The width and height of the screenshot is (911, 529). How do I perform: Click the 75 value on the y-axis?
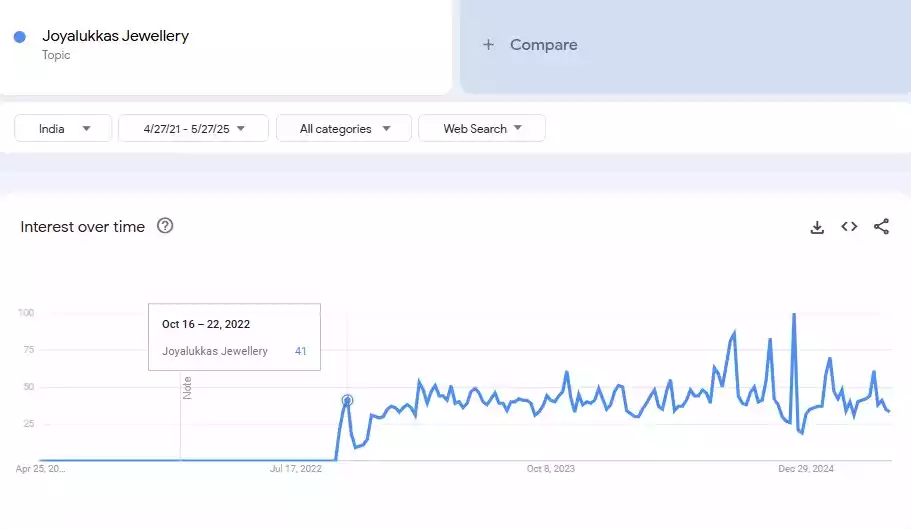point(28,350)
